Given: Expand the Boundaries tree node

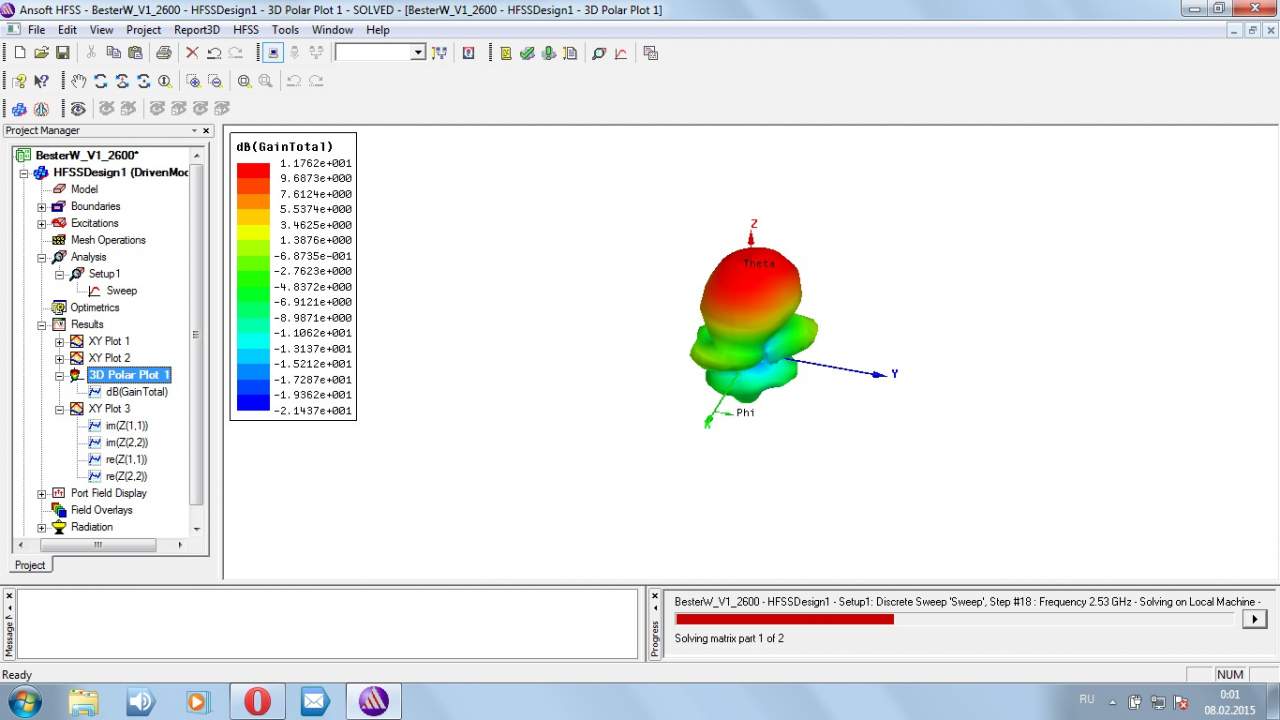Looking at the screenshot, I should [x=42, y=207].
